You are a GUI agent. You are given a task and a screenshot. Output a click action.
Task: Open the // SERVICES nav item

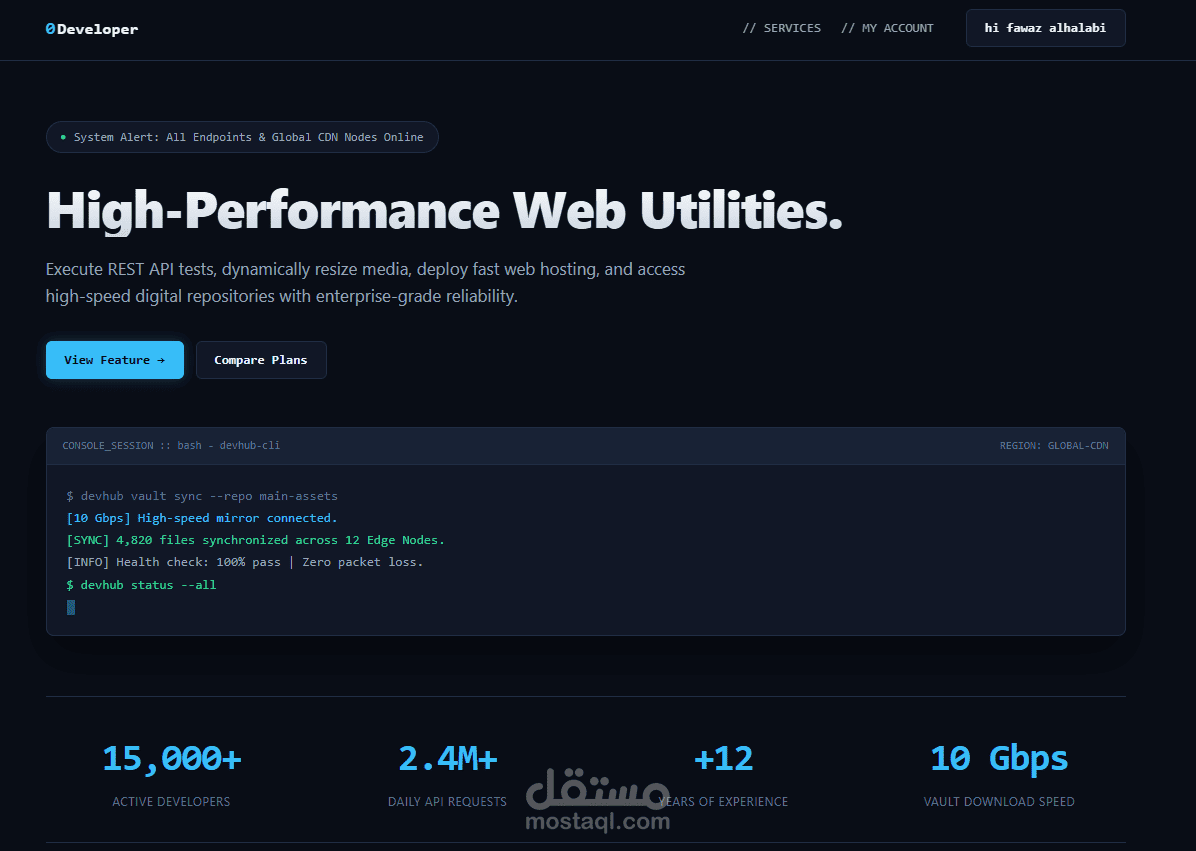782,28
